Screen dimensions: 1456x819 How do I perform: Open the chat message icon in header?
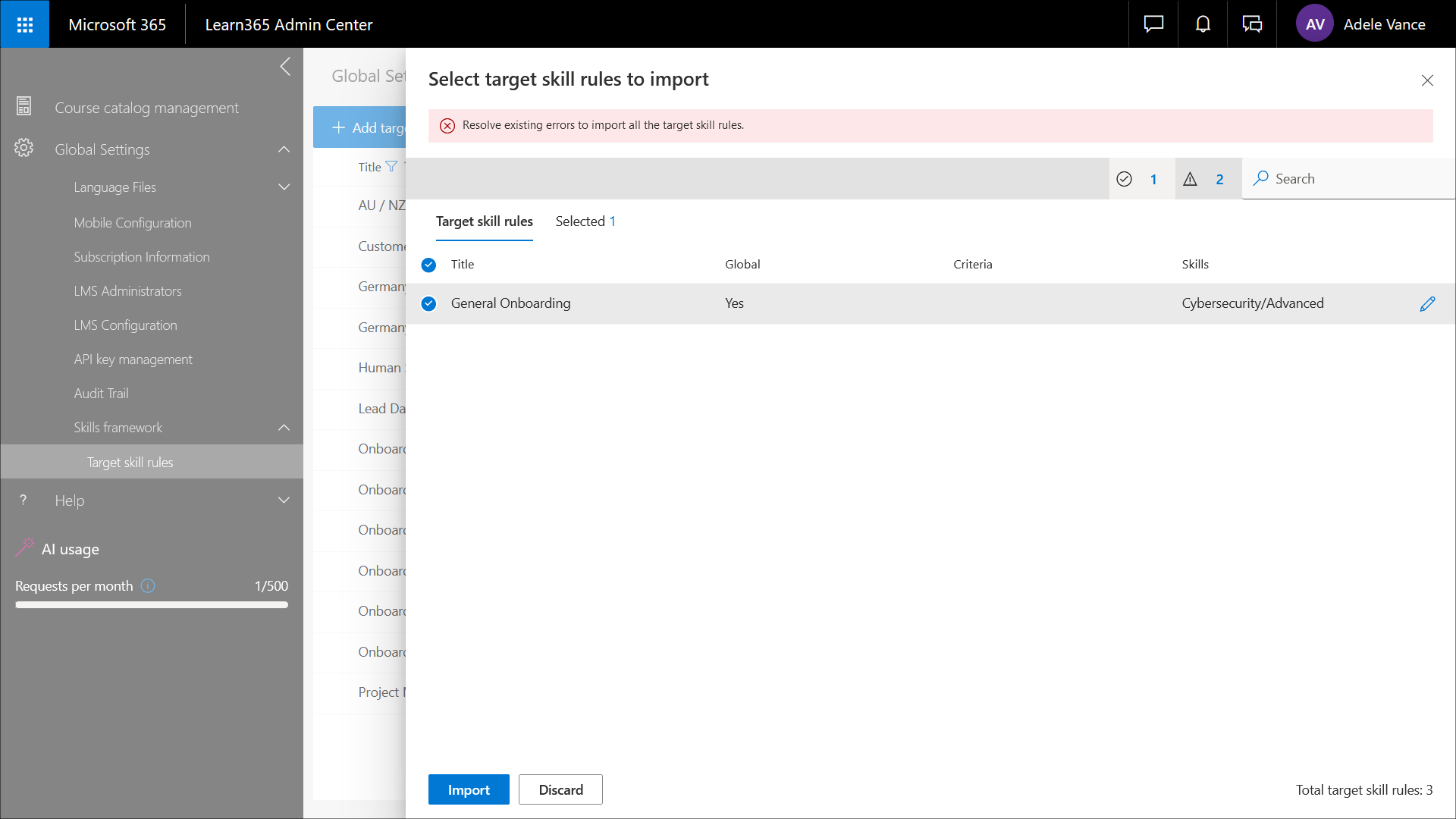coord(1153,24)
